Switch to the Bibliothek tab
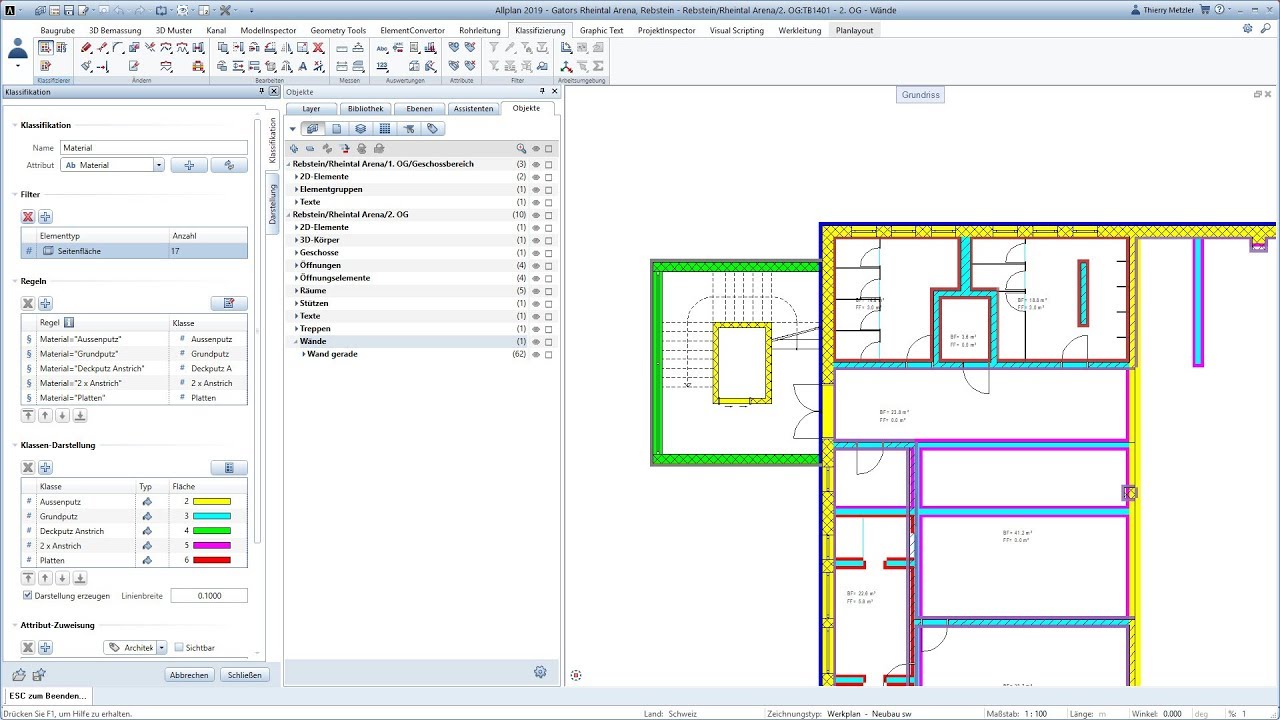 365,108
